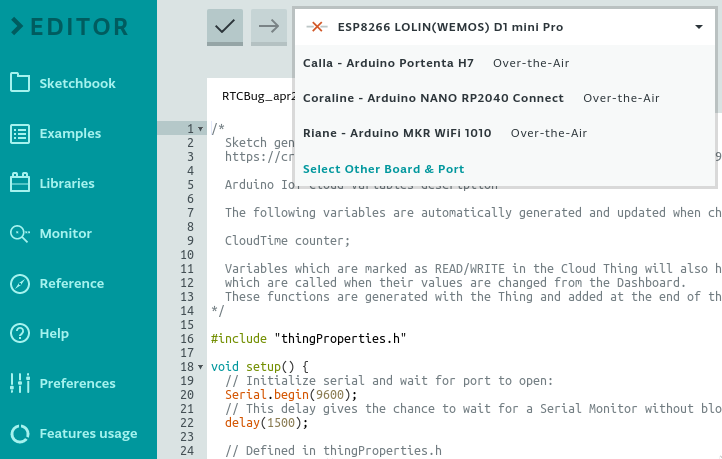Click the Monitor magnifier icon
Screen dimensions: 722x459
20,233
